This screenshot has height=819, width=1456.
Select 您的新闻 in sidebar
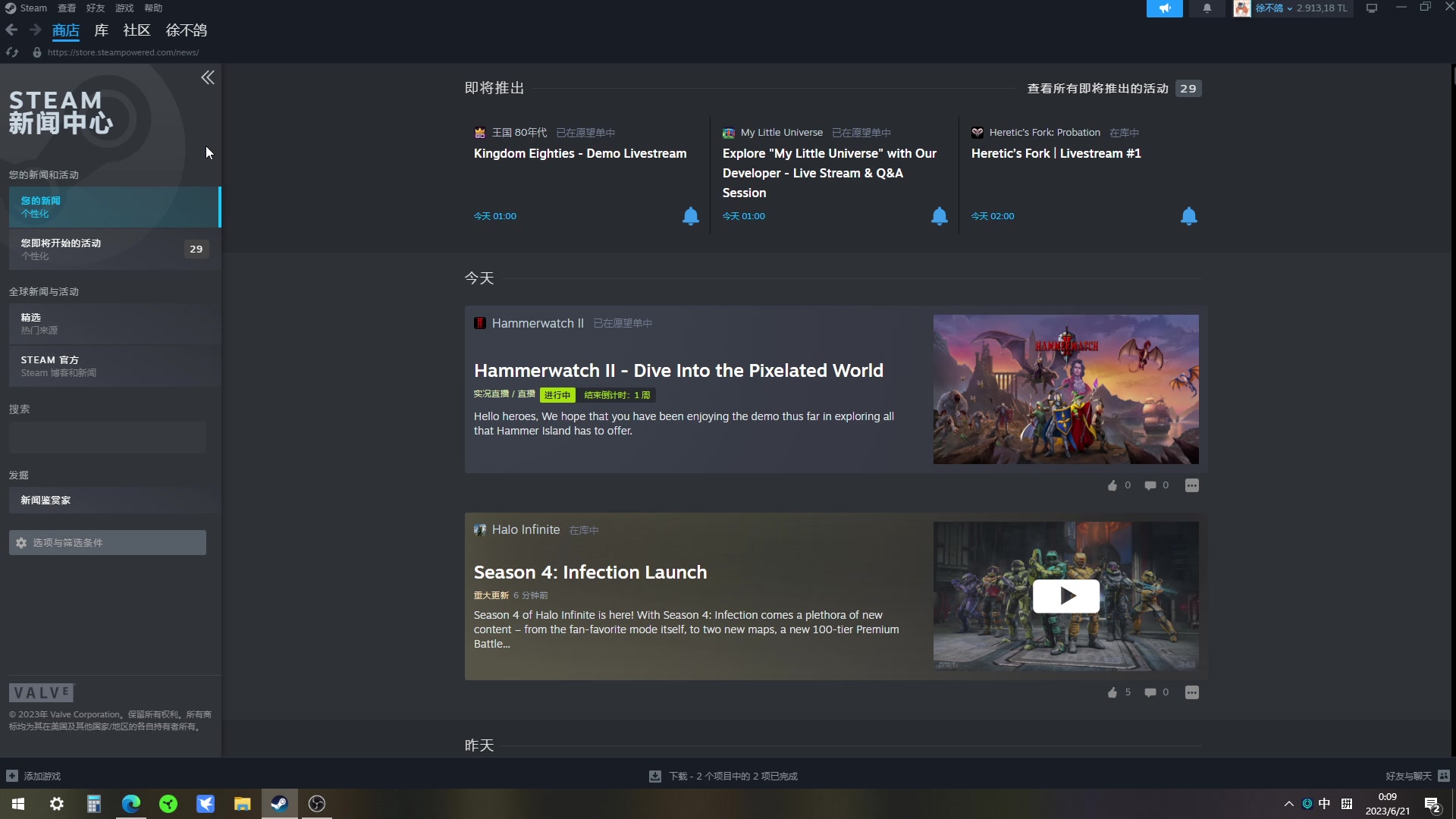115,207
